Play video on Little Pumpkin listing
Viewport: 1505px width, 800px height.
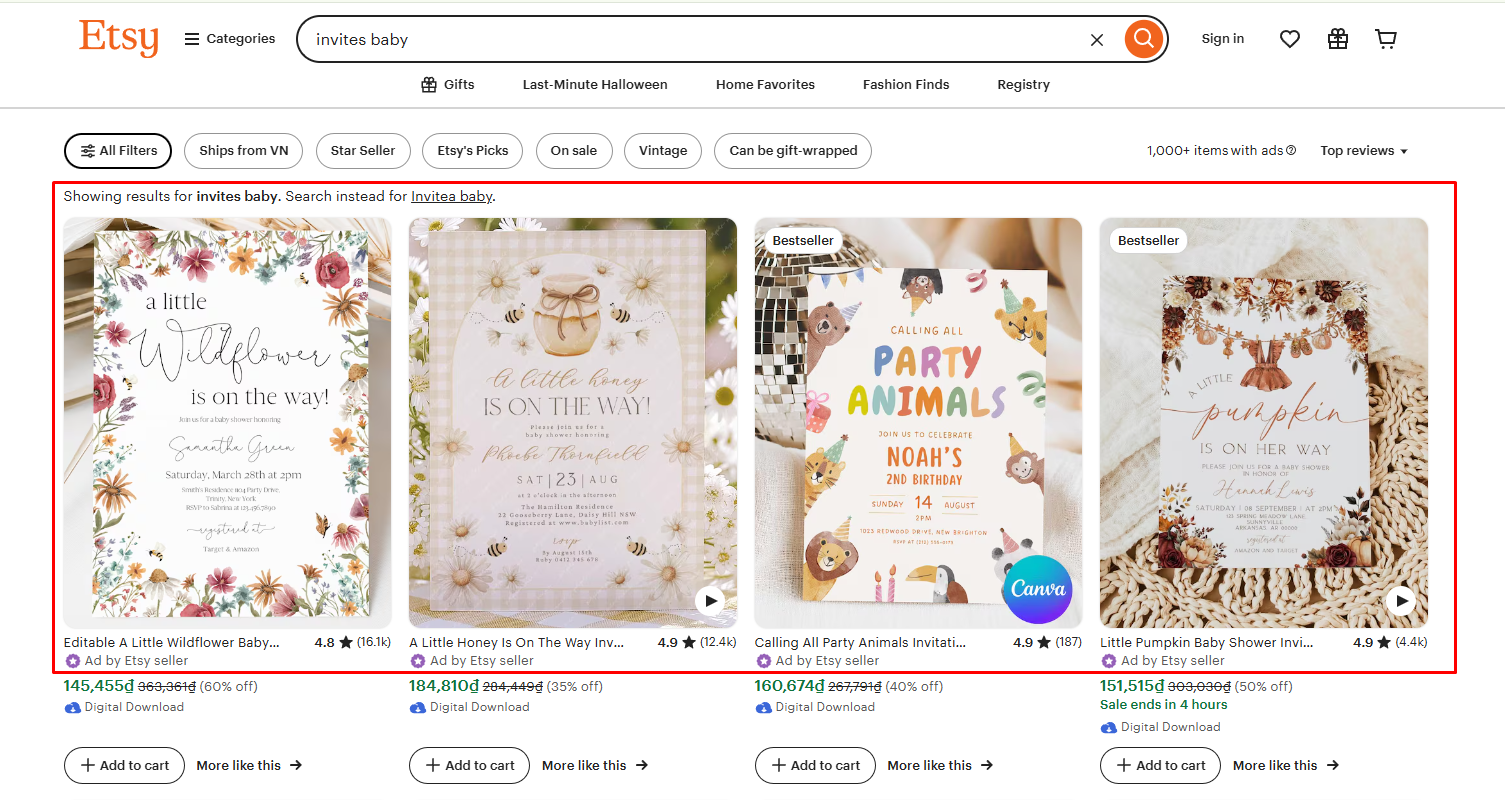1400,601
